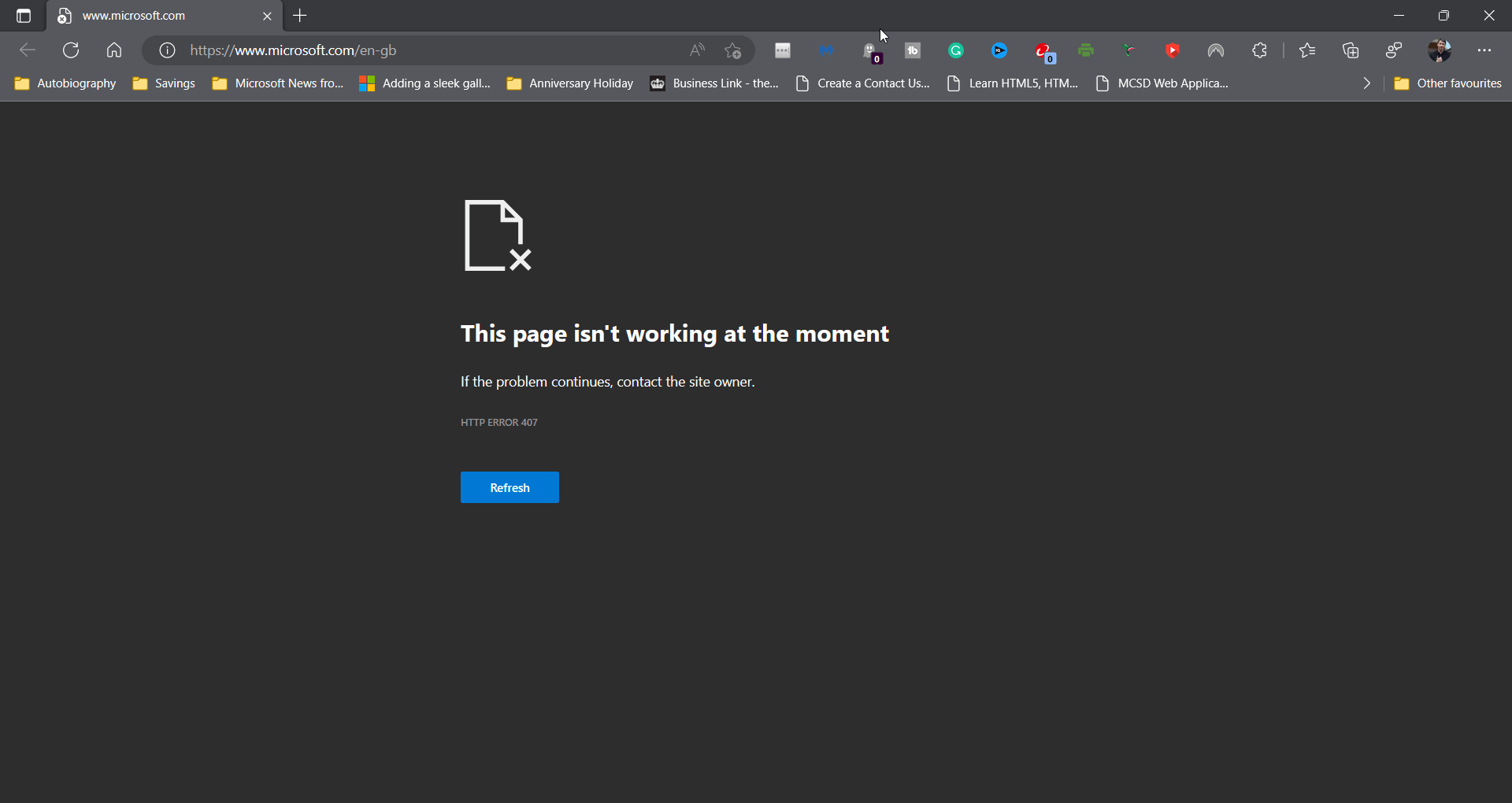Expand the hidden favourites bar overflow chevron
Screen dimensions: 1512x803
pyautogui.click(x=1367, y=83)
